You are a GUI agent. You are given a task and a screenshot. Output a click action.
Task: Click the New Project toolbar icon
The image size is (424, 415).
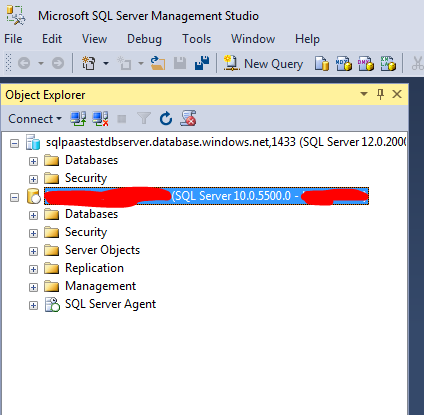(89, 63)
